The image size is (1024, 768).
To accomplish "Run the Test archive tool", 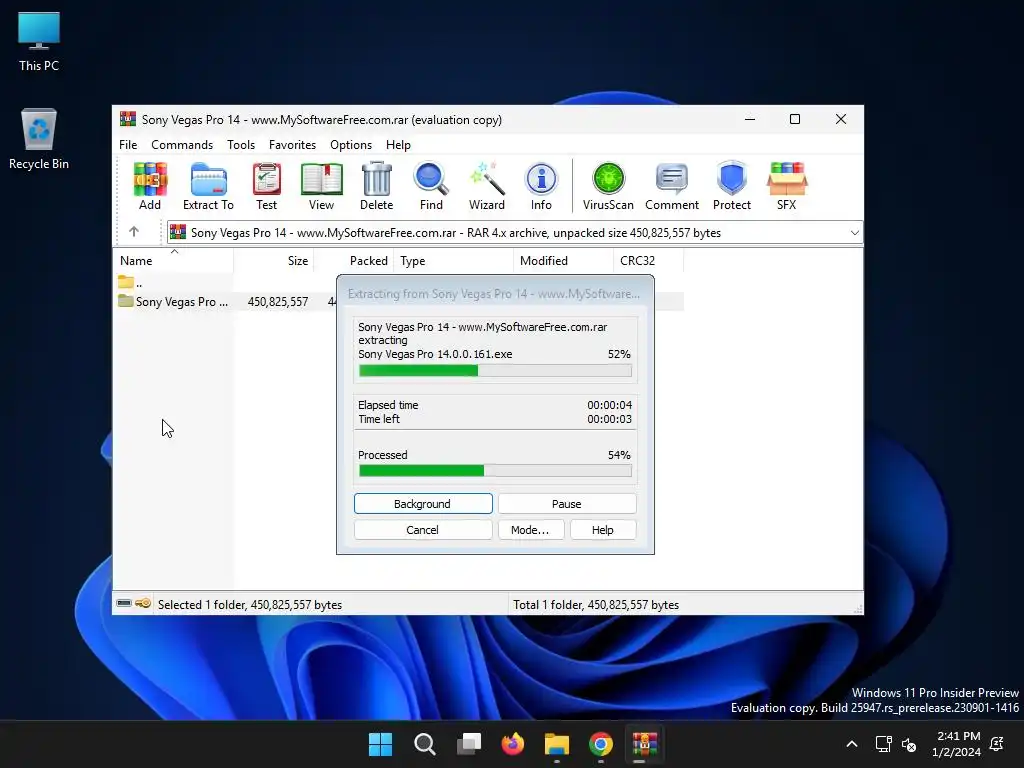I will [266, 186].
